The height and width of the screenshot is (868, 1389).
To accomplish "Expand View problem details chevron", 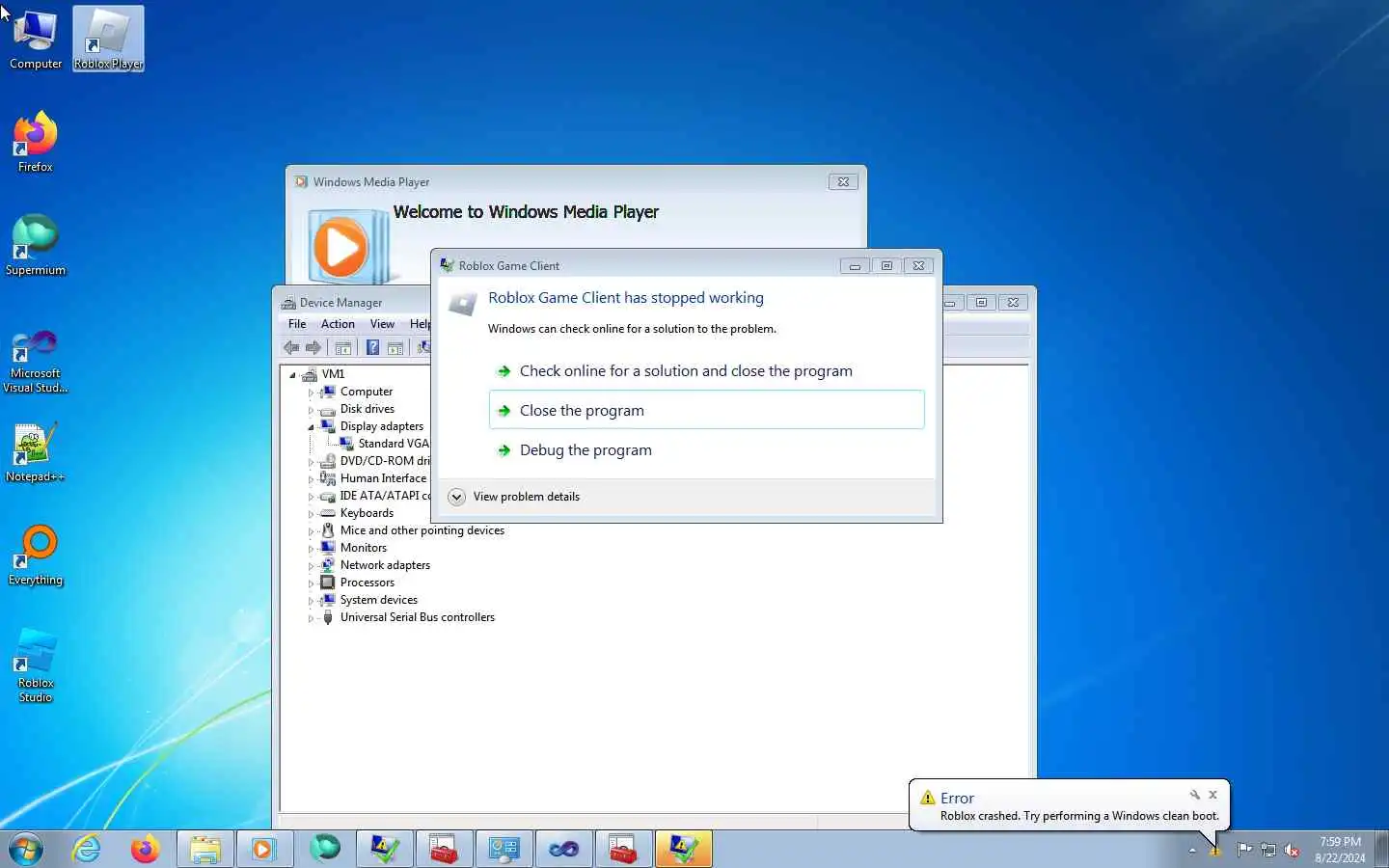I will pos(457,497).
